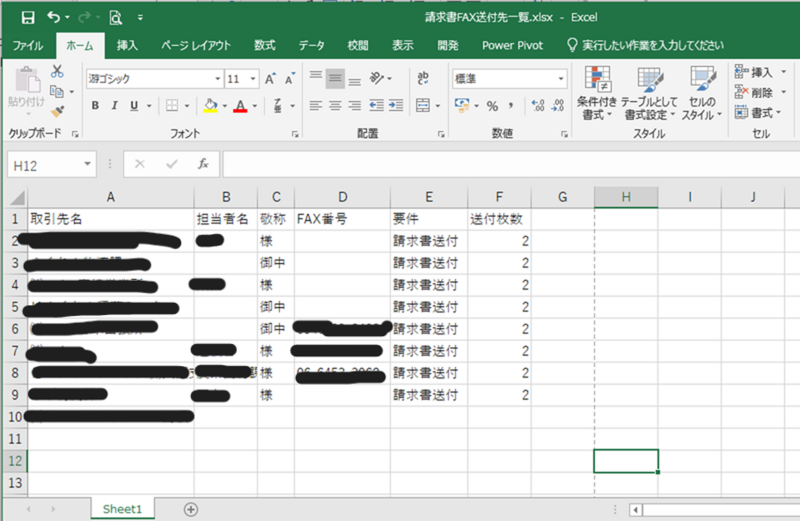Screen dimensions: 800x521
Task: Increase the indent
Action: point(396,106)
